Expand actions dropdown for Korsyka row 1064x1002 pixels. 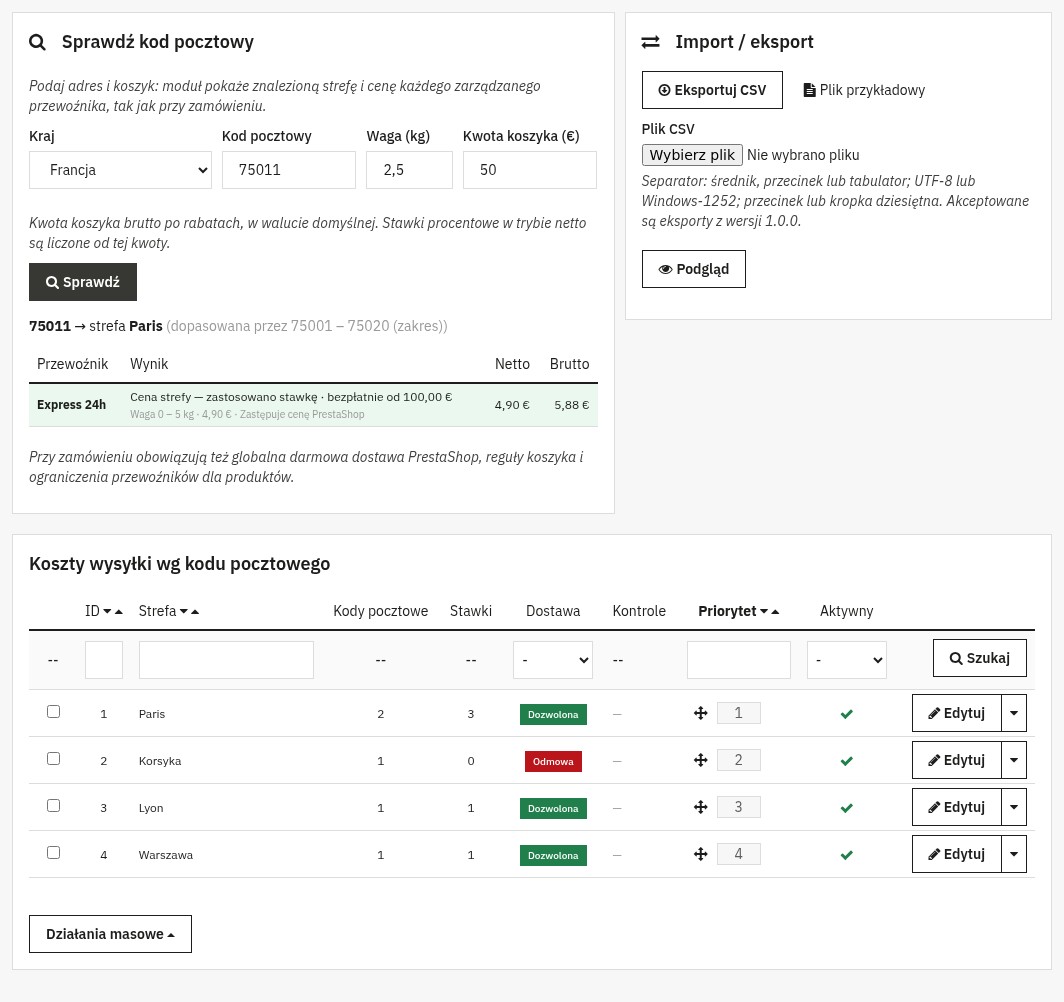[x=1014, y=760]
